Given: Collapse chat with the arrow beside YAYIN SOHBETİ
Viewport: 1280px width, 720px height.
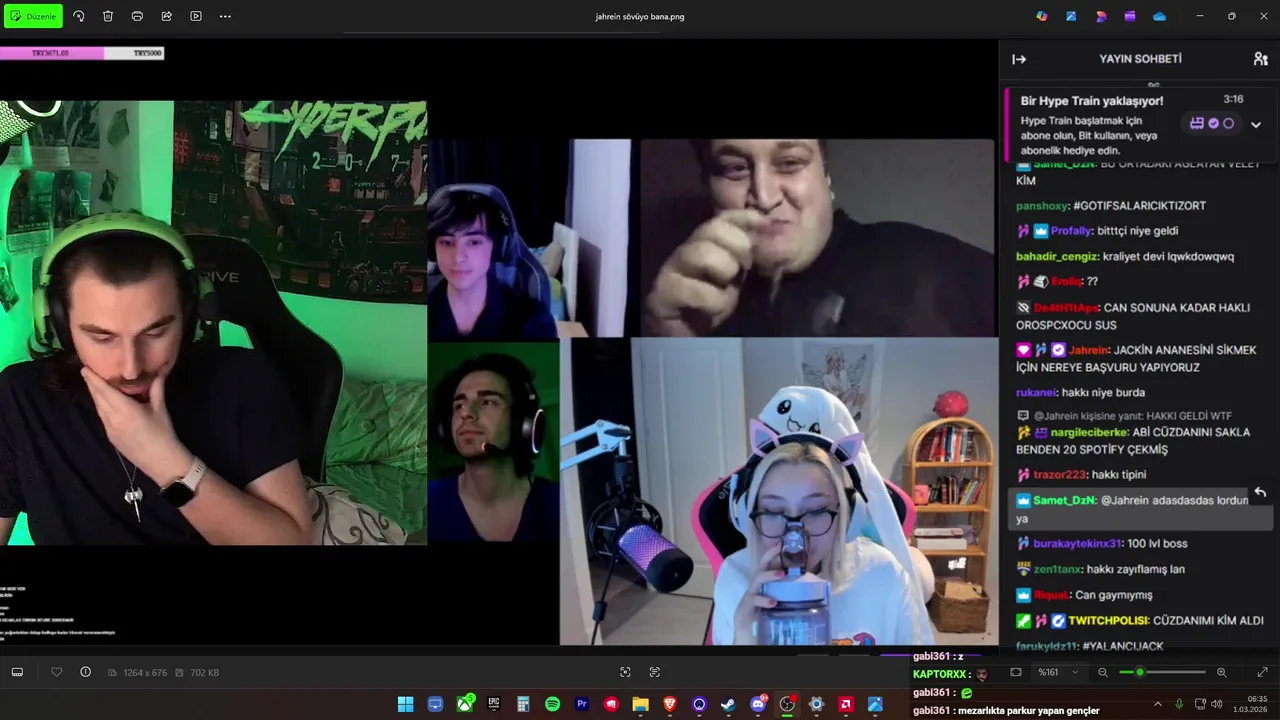Looking at the screenshot, I should tap(1019, 59).
